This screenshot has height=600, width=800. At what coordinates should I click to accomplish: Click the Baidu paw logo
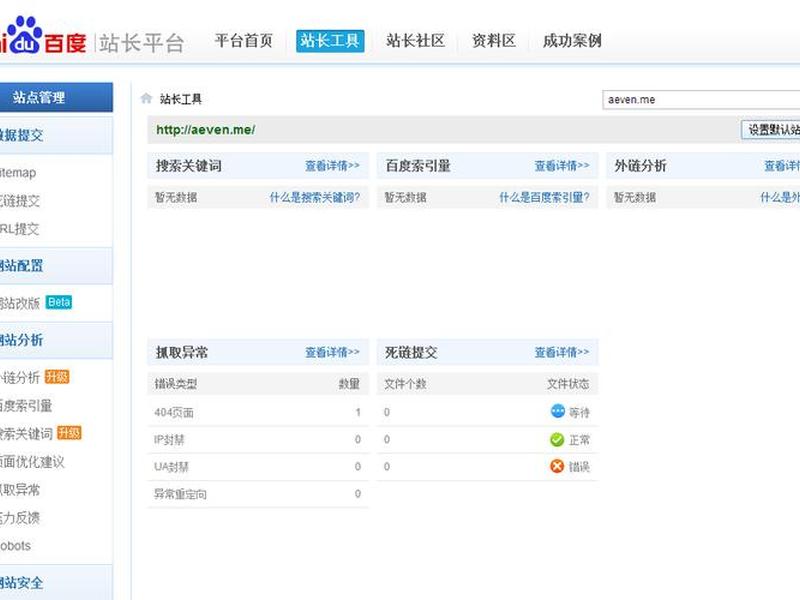click(x=26, y=35)
